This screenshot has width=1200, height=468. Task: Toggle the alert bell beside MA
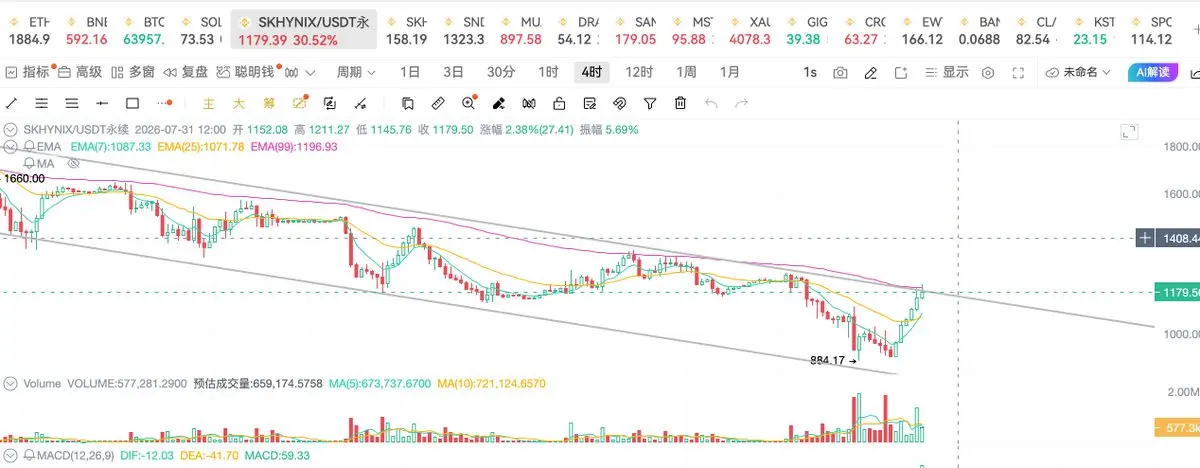coord(28,162)
